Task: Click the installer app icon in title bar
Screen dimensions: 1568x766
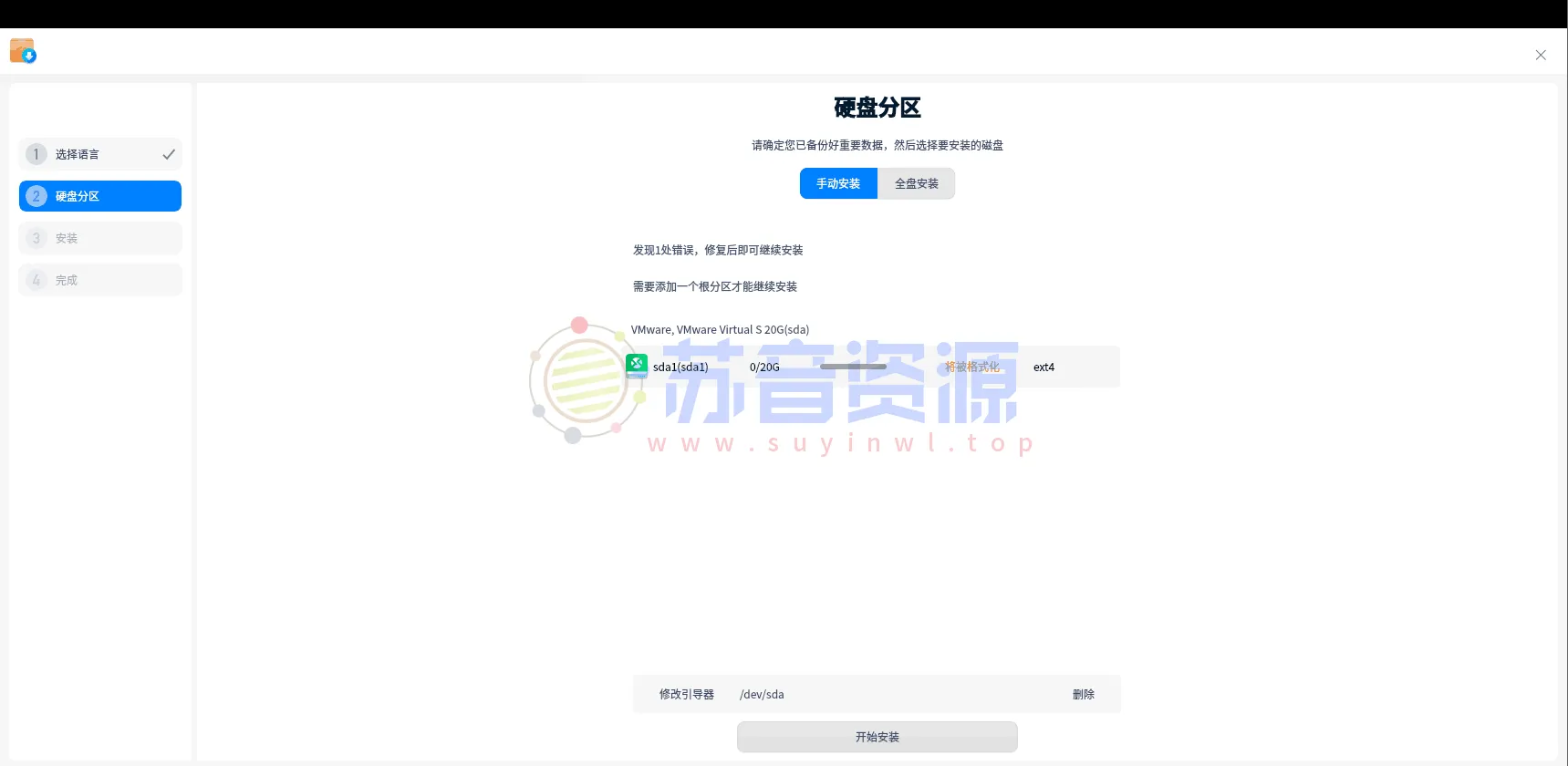Action: pyautogui.click(x=23, y=51)
